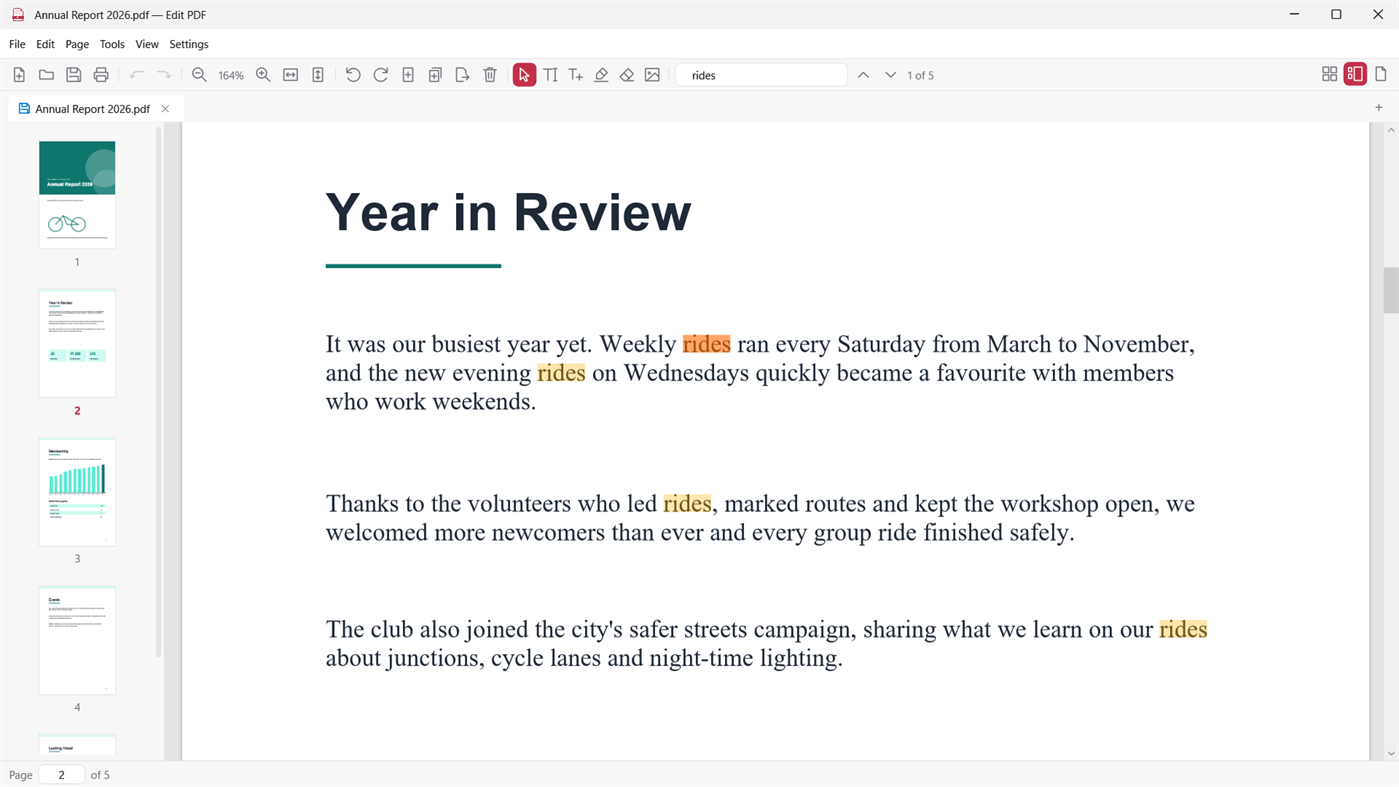
Task: Open the Edit menu
Action: pos(45,44)
